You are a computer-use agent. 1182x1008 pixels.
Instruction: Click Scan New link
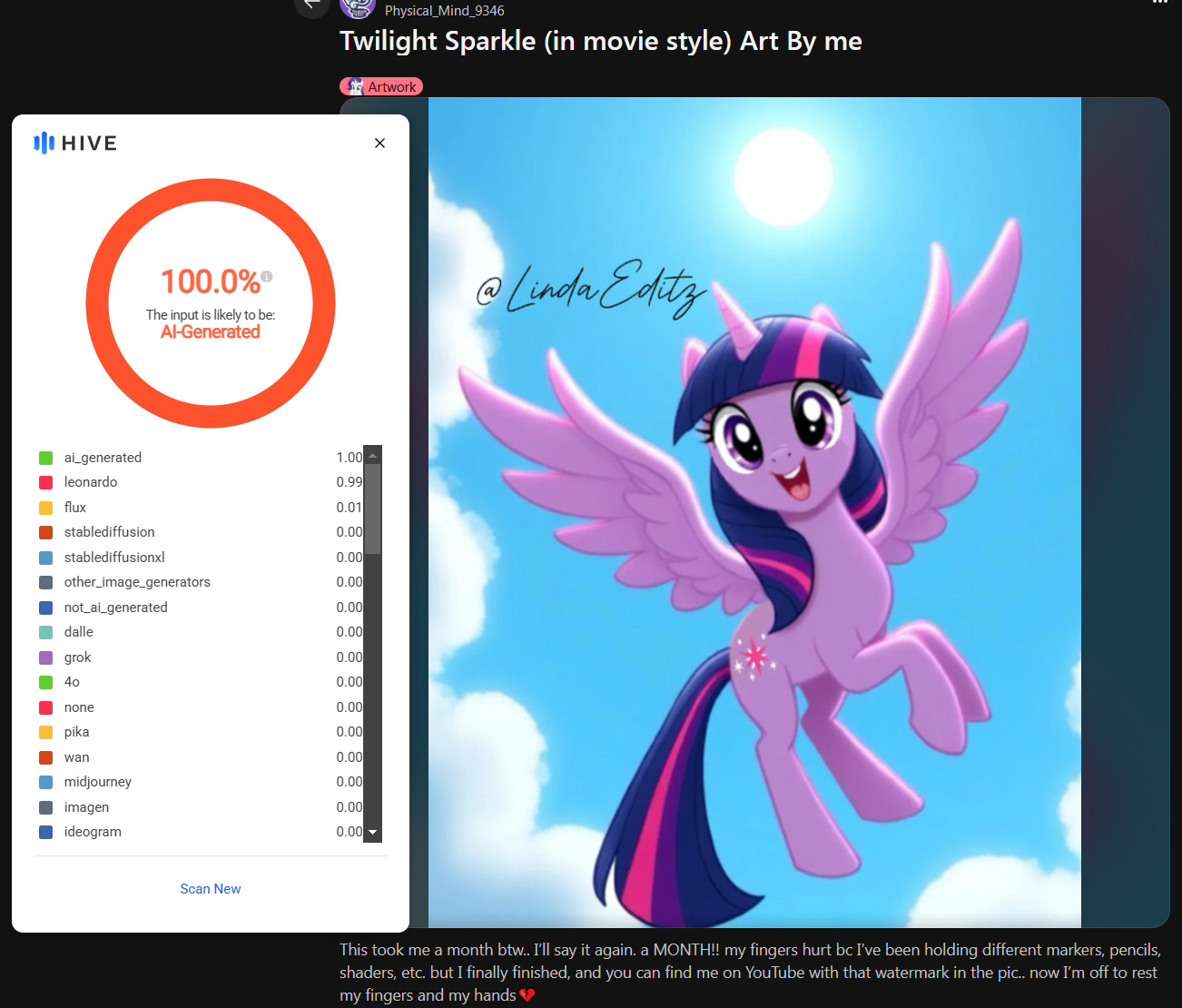(211, 889)
